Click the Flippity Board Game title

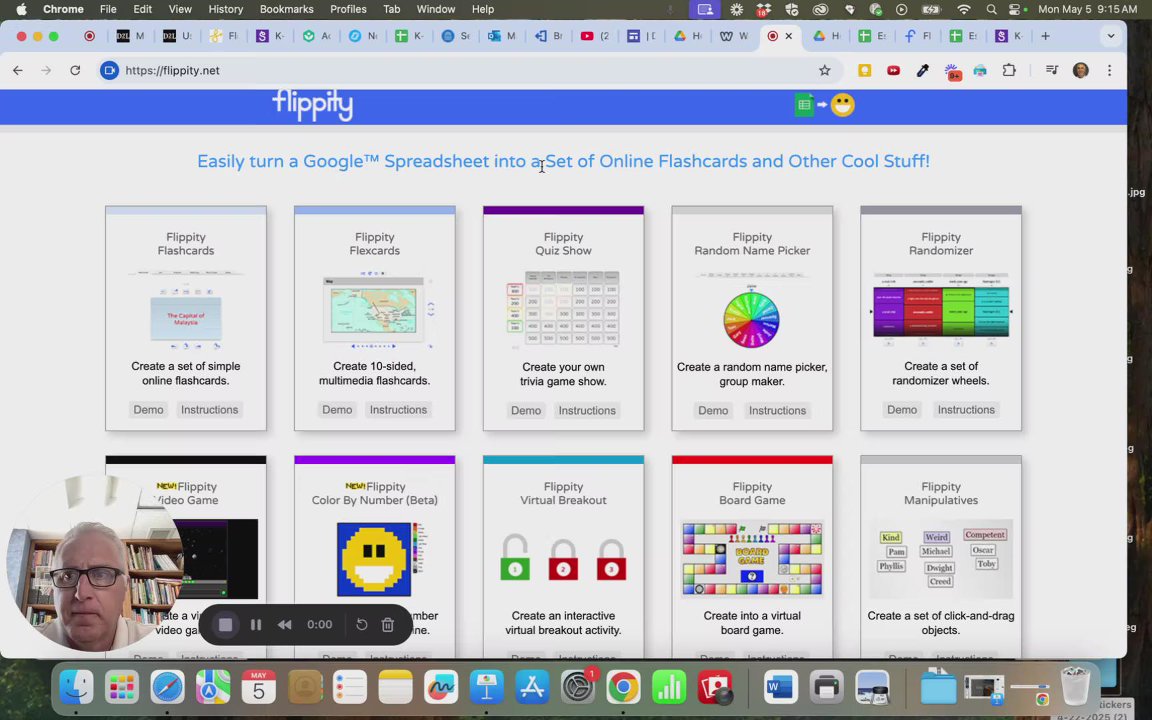click(x=752, y=493)
